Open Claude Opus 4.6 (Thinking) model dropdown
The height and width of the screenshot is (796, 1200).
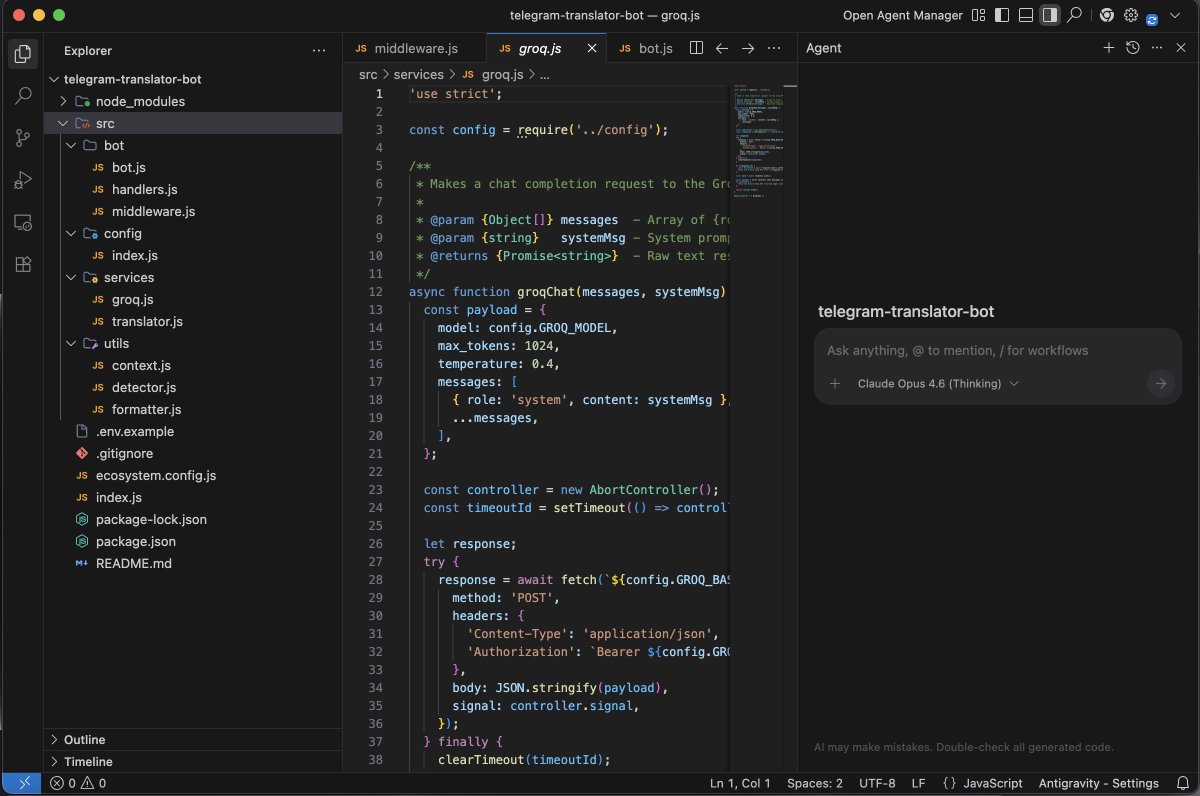(938, 384)
